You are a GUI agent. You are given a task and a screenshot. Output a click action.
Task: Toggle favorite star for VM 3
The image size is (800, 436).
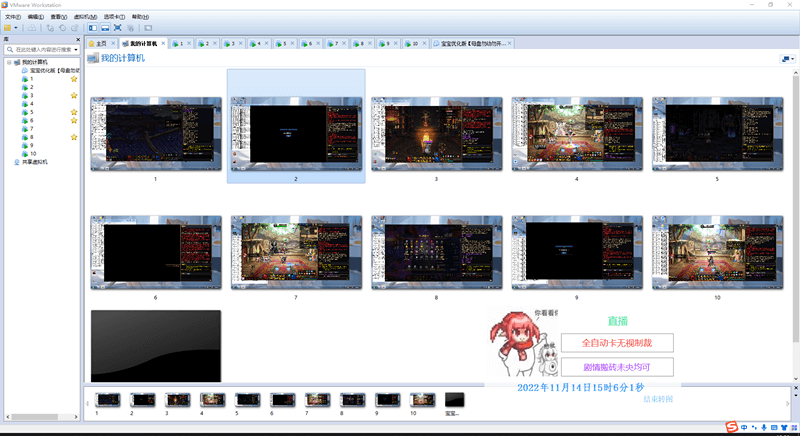coord(74,95)
